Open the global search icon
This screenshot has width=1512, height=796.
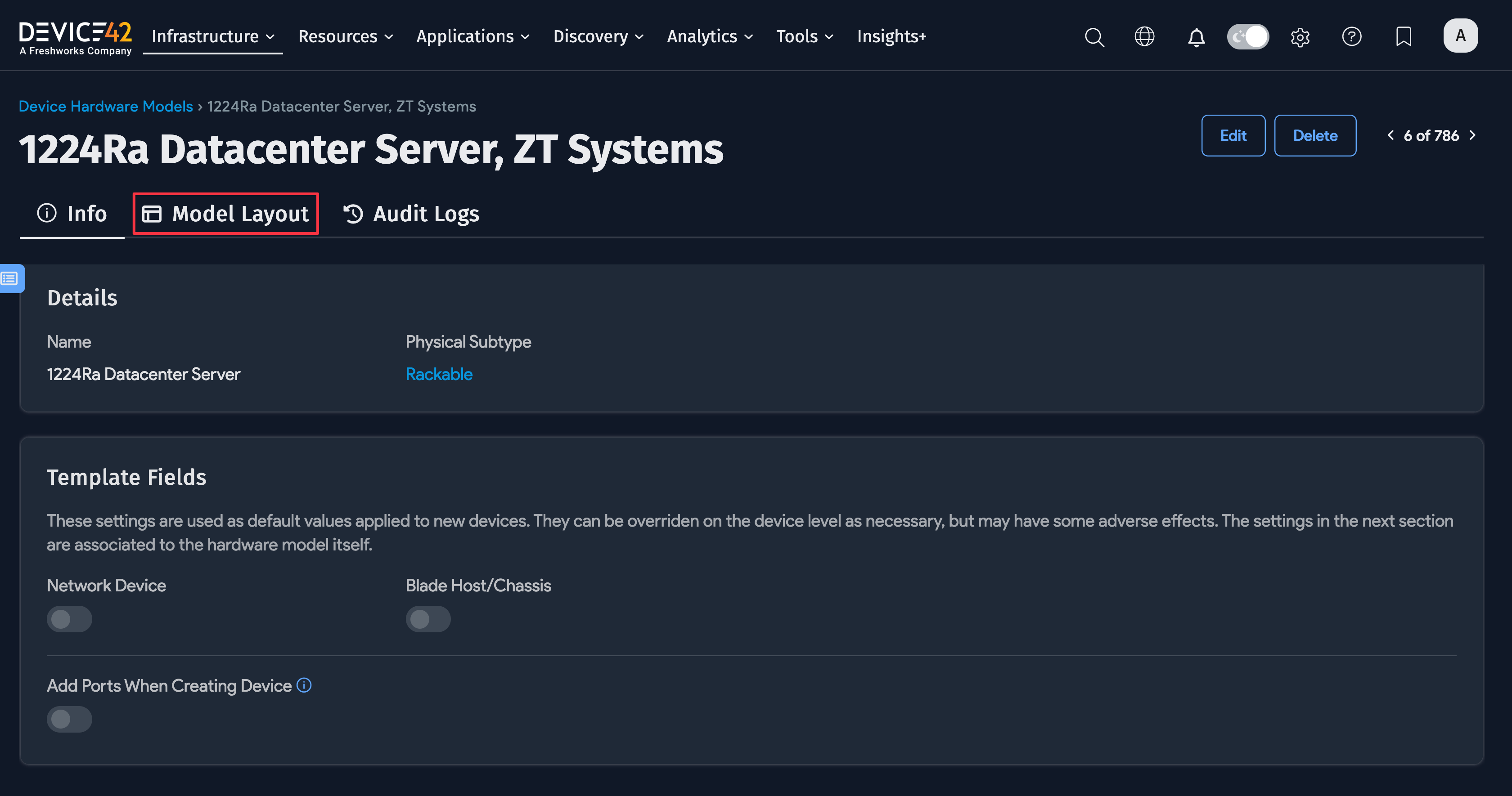tap(1094, 37)
